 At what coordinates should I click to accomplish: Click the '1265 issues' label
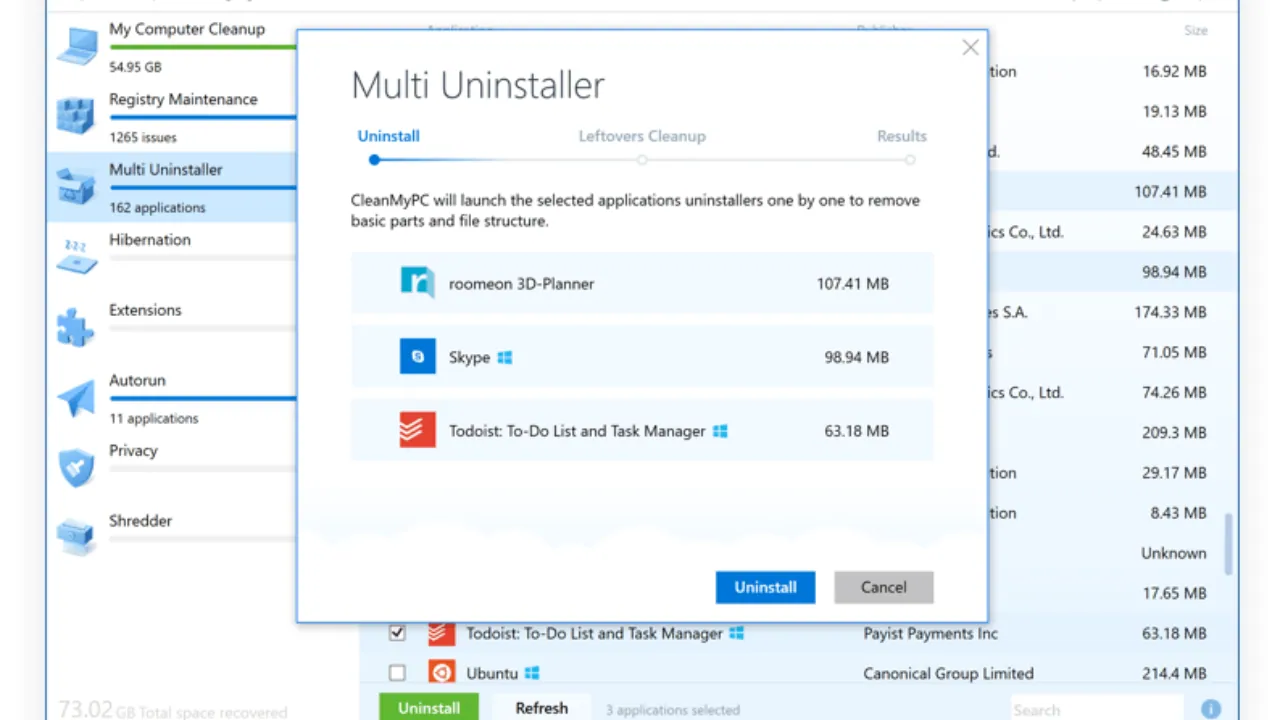[x=143, y=137]
